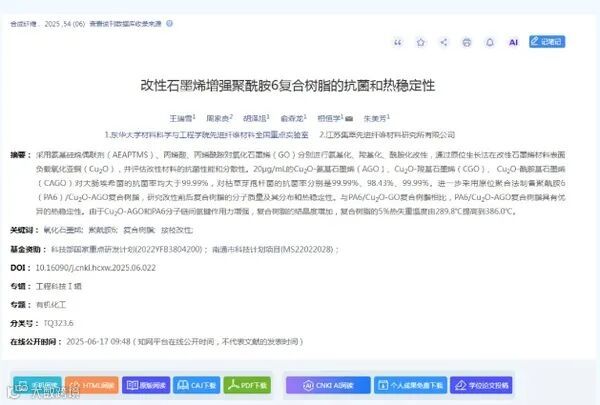Click the 2025, 54 (06) issue link
This screenshot has height=405, width=600.
pos(65,24)
